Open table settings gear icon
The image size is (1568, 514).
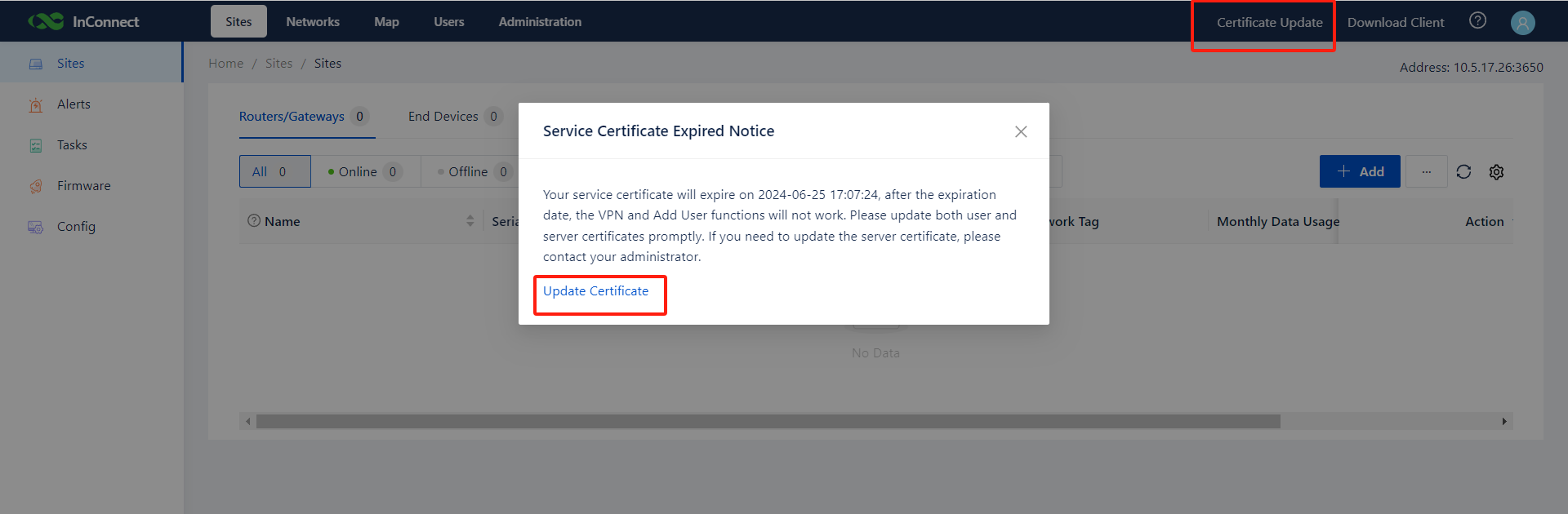click(x=1496, y=171)
